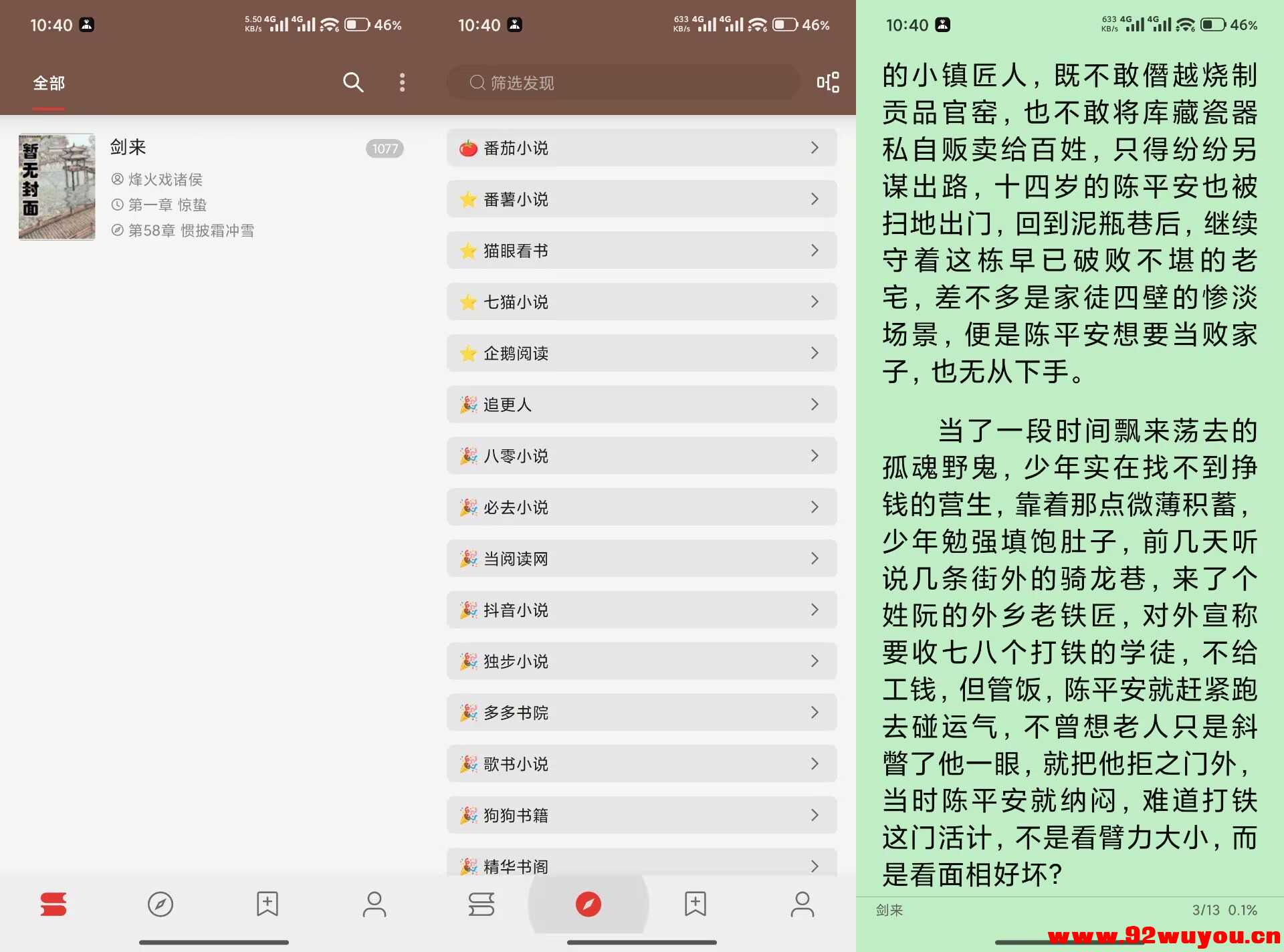This screenshot has width=1284, height=952.
Task: Select the compass Discover icon in bottom navigation
Action: pyautogui.click(x=160, y=905)
